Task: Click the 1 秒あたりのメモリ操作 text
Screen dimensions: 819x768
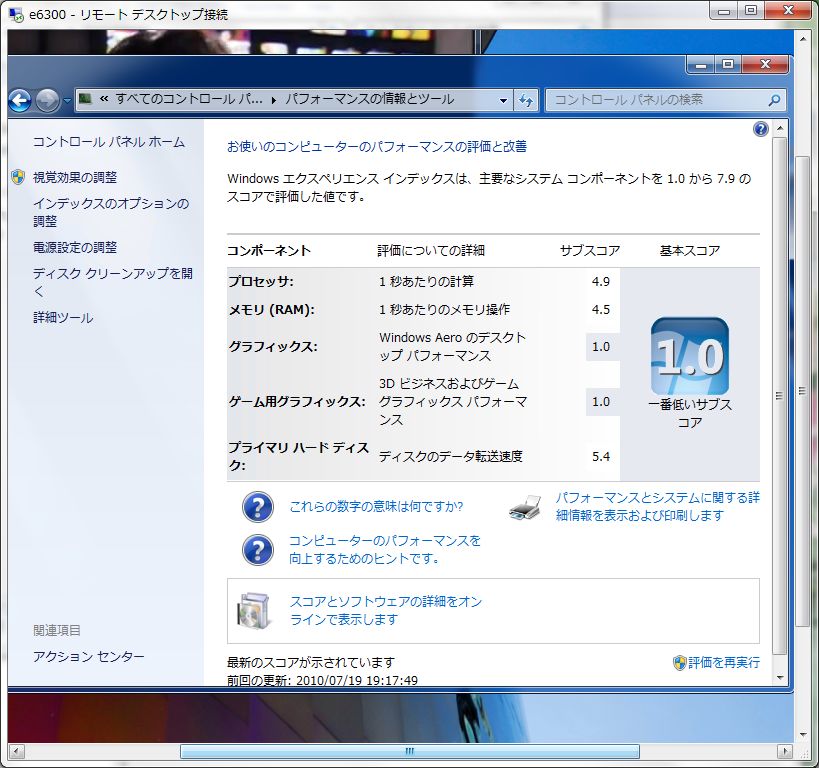Action: (x=444, y=310)
